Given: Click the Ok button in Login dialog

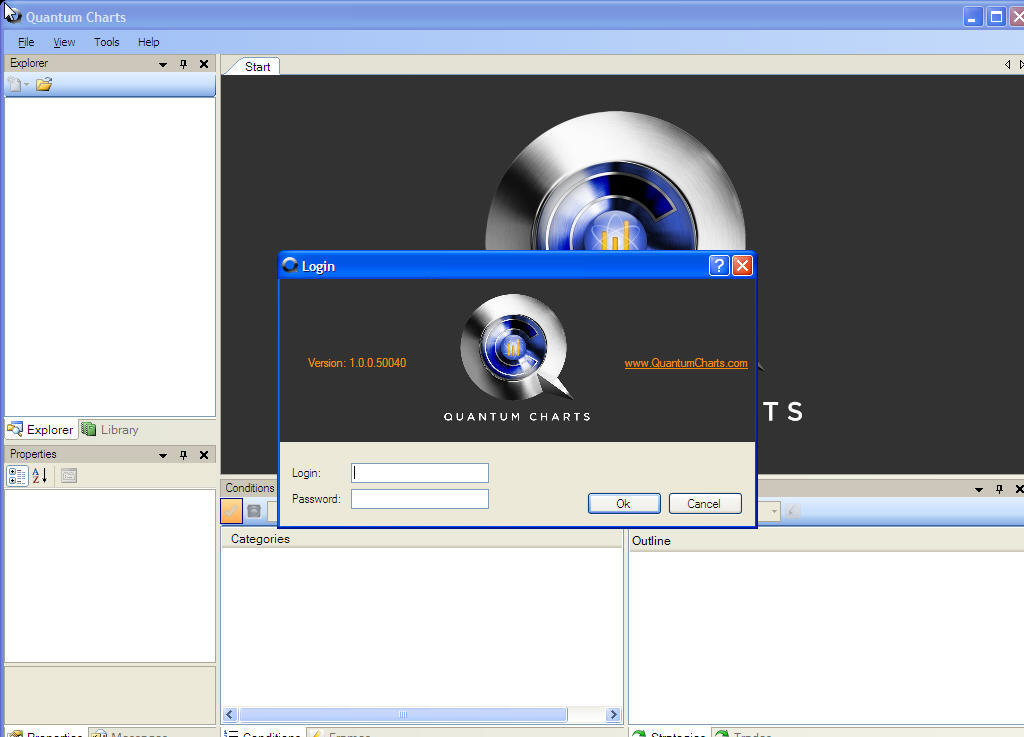Looking at the screenshot, I should (x=624, y=503).
